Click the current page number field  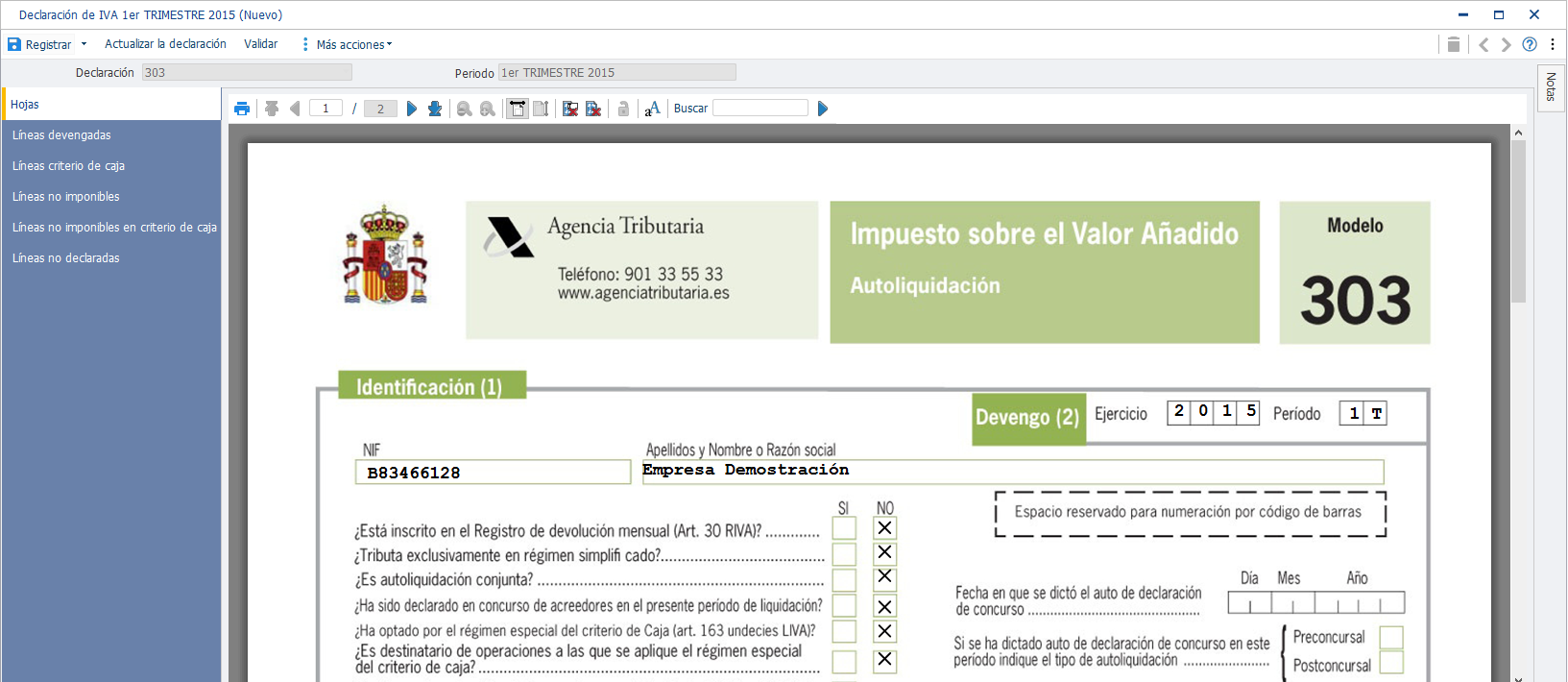coord(326,109)
